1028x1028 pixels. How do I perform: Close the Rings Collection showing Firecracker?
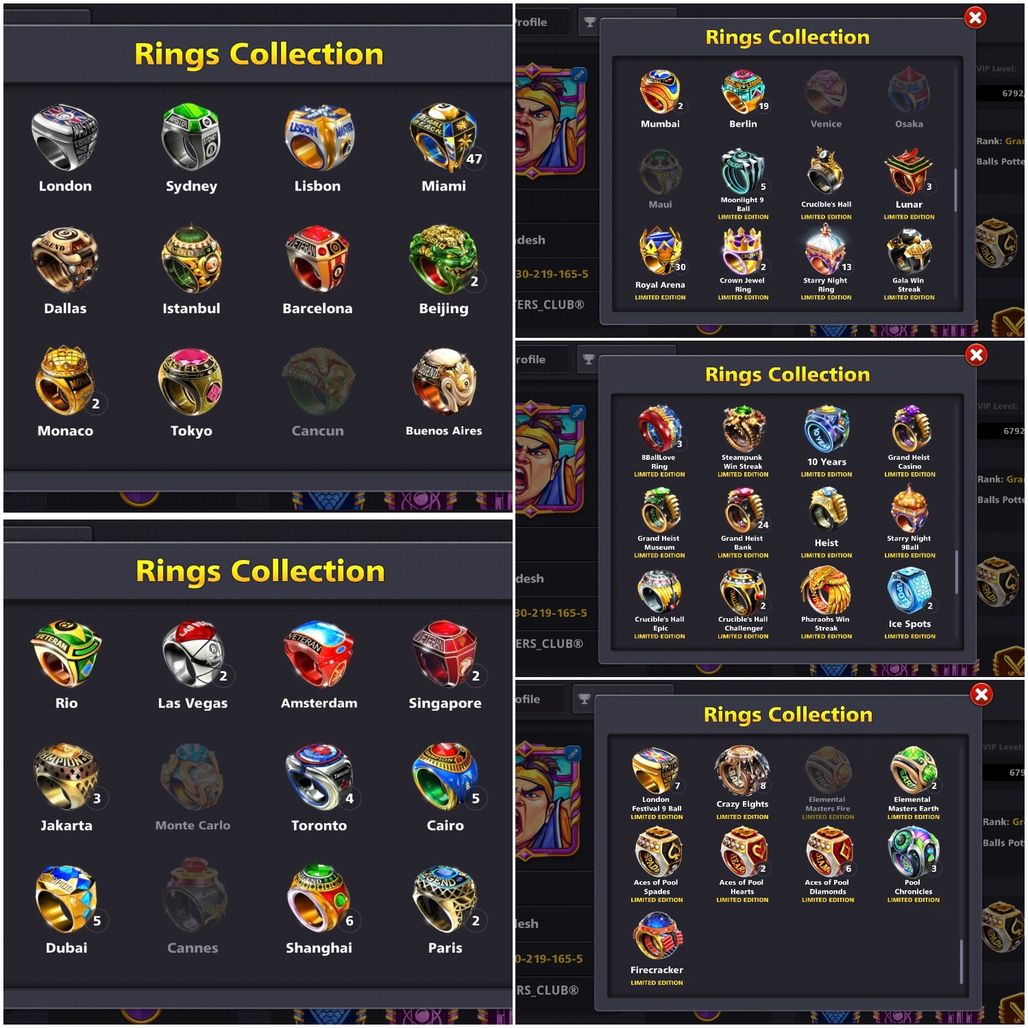click(981, 694)
